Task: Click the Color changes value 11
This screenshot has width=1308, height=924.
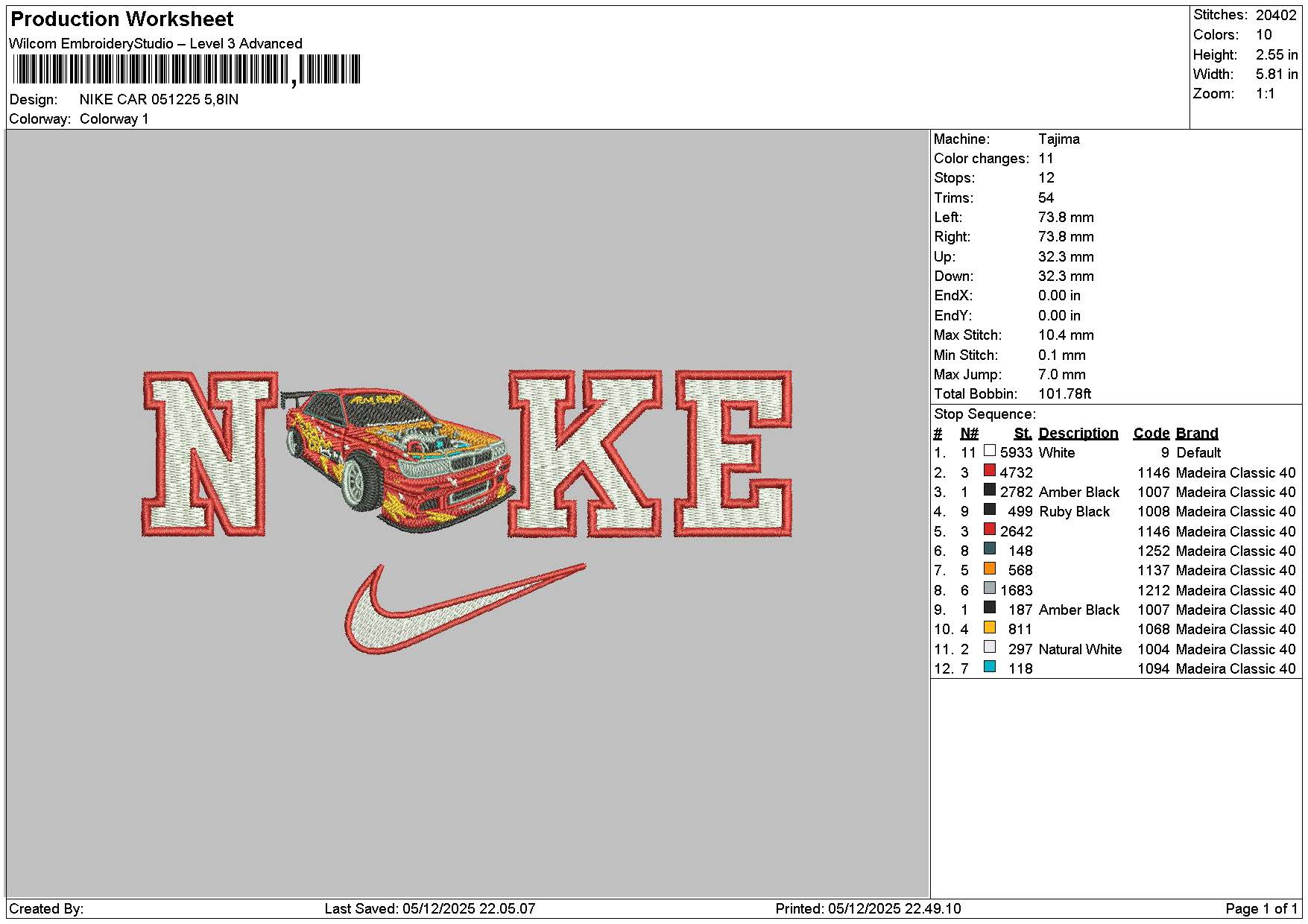Action: [1046, 159]
